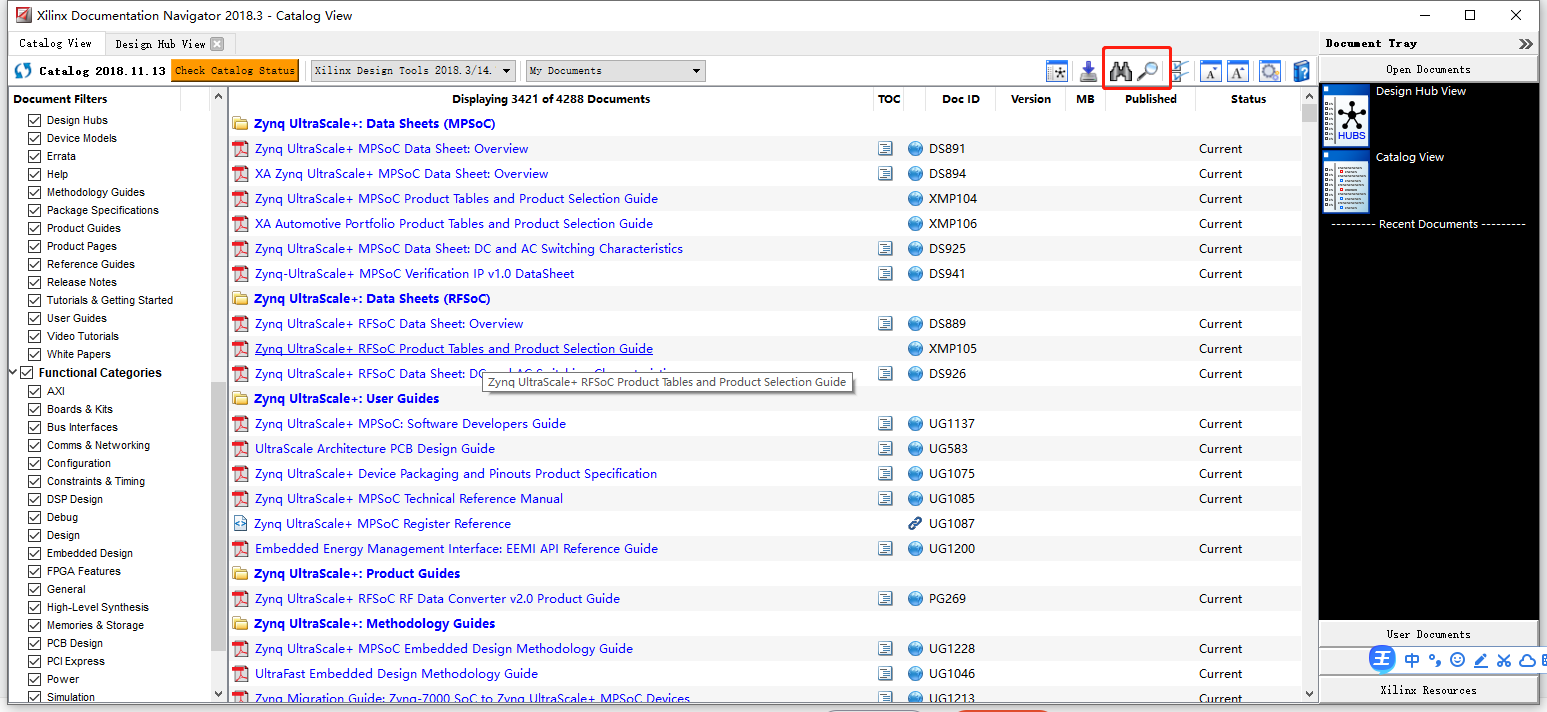
Task: Select the Catalog View tab
Action: (55, 43)
